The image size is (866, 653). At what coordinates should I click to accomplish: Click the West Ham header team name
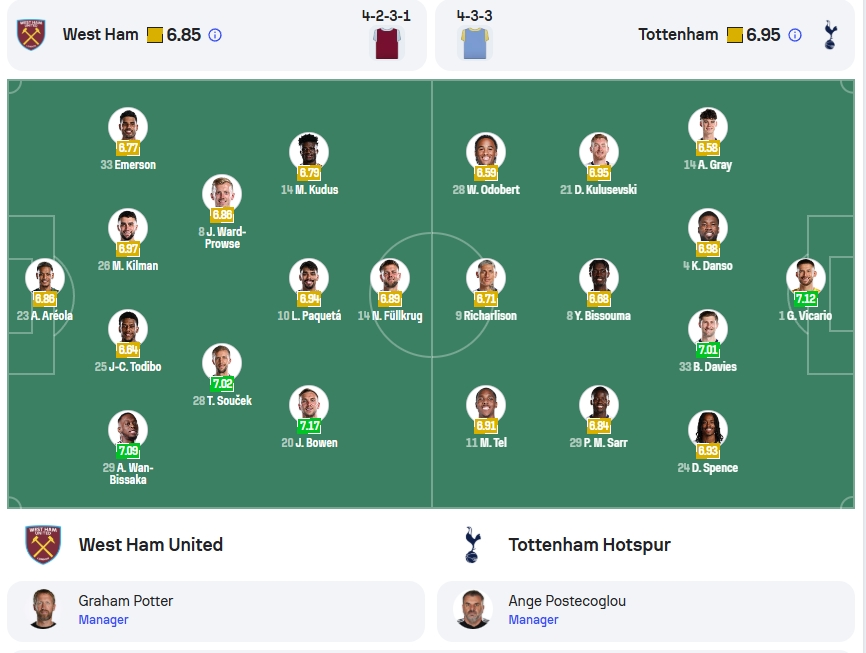[101, 35]
